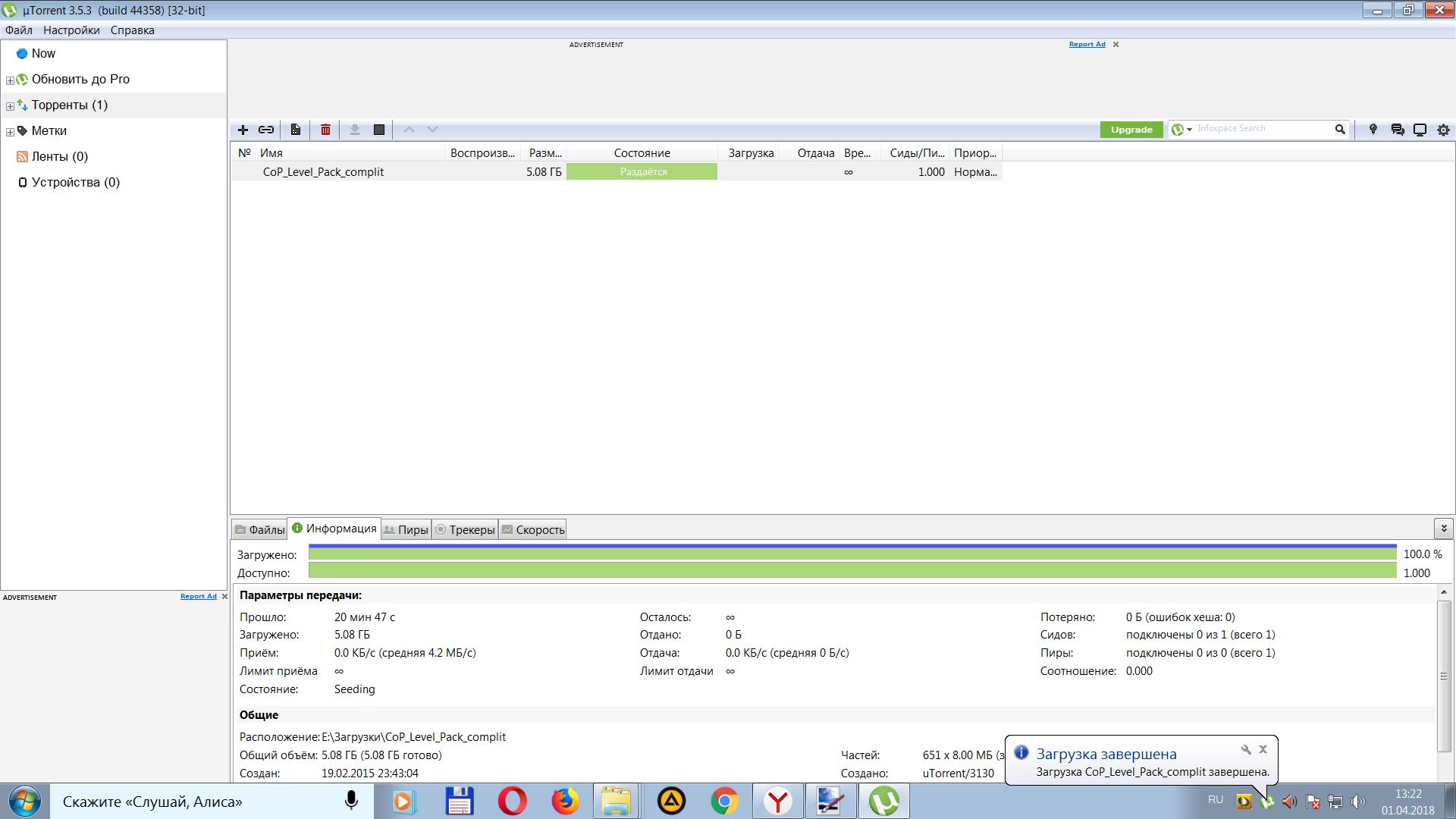Expand the 'Обновить до Pro' tree node
The image size is (1456, 819).
coord(10,80)
